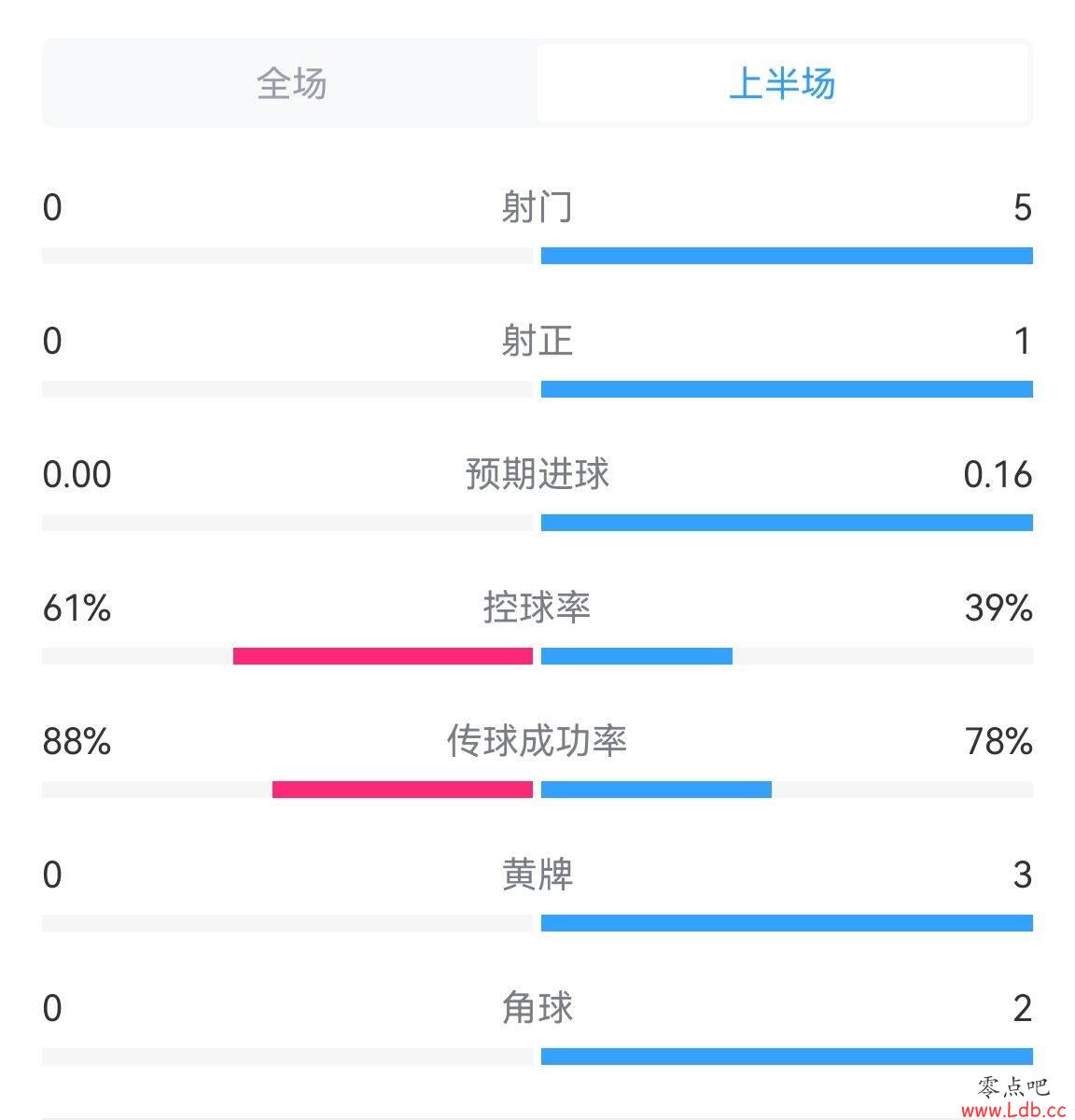Click the blue 角球 progress bar
Screen dimensions: 1075x1120
[787, 1057]
